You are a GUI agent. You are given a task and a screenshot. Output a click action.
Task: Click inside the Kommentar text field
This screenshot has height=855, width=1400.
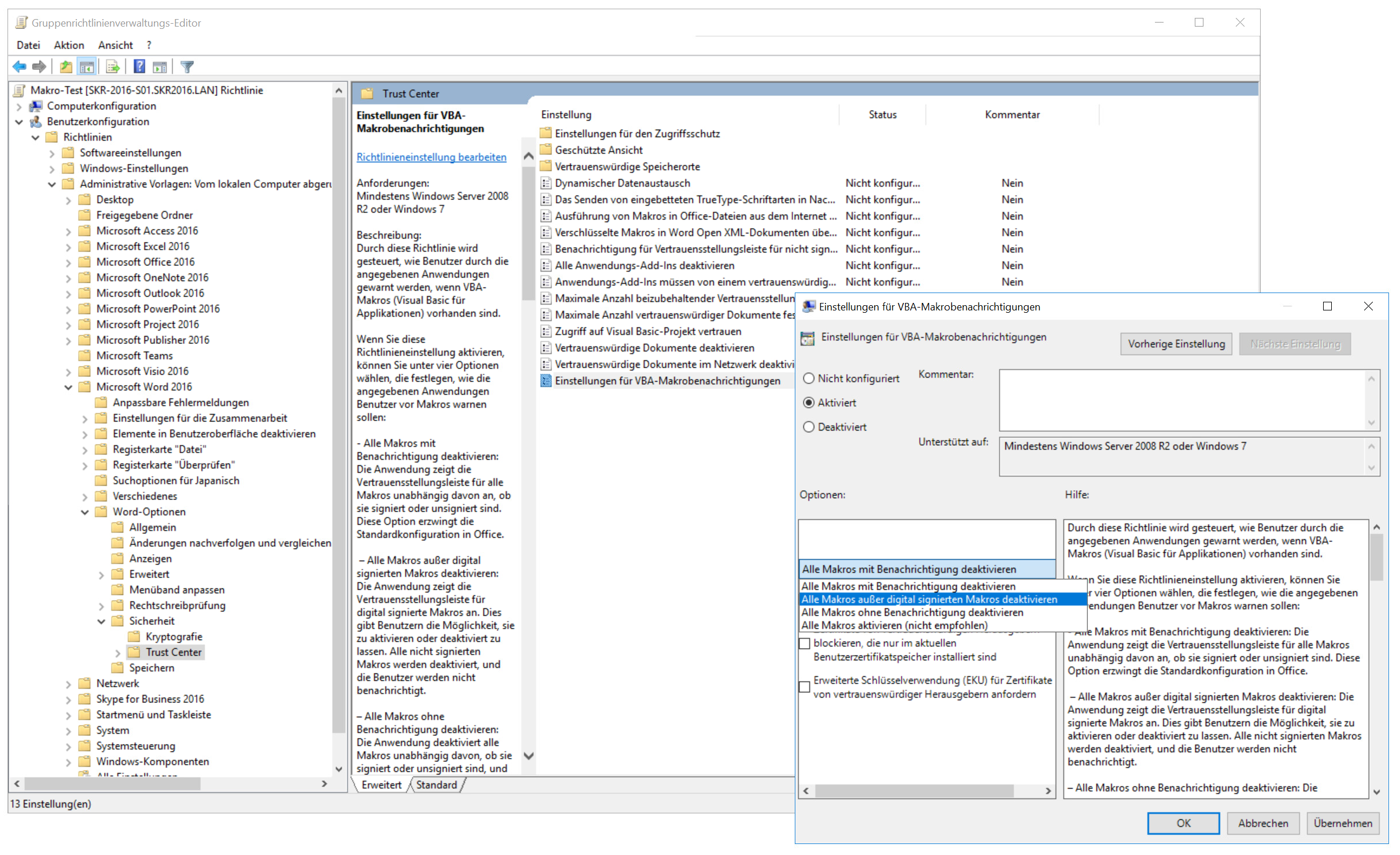tap(1182, 400)
